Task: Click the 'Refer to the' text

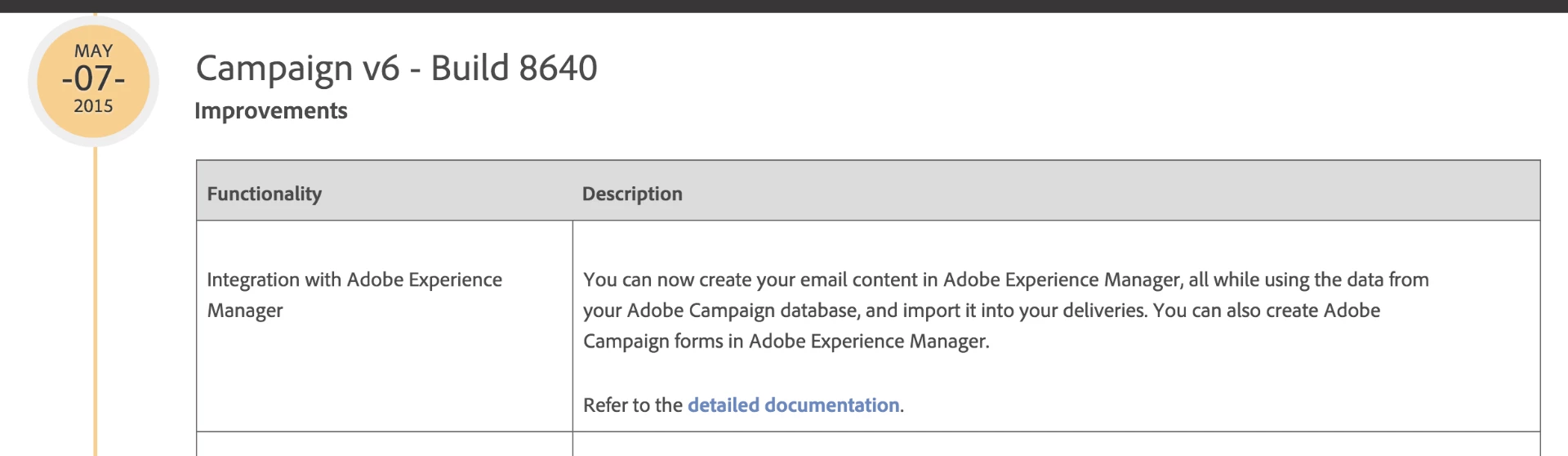Action: point(632,405)
